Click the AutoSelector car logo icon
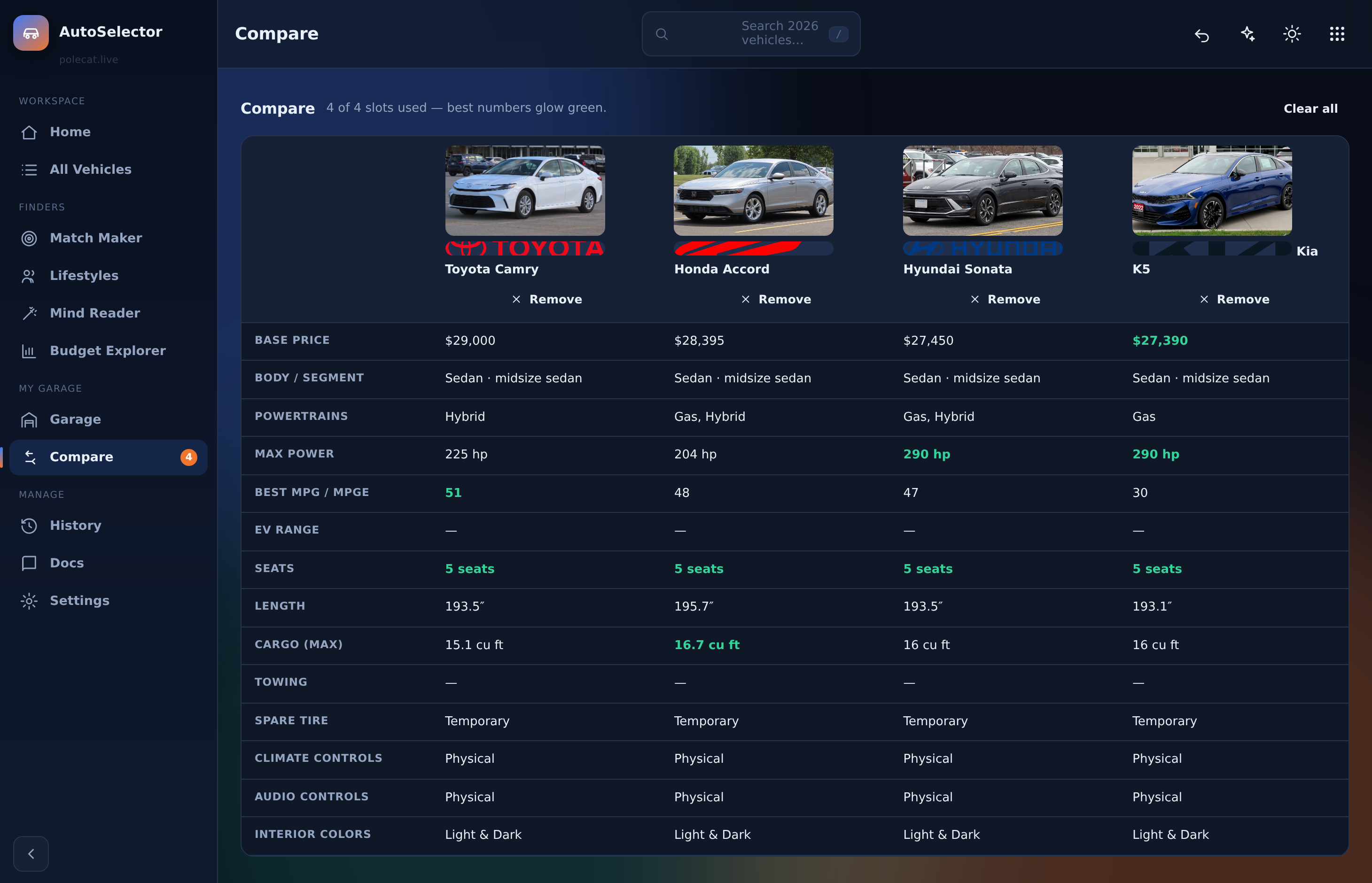The image size is (1372, 883). pos(31,33)
